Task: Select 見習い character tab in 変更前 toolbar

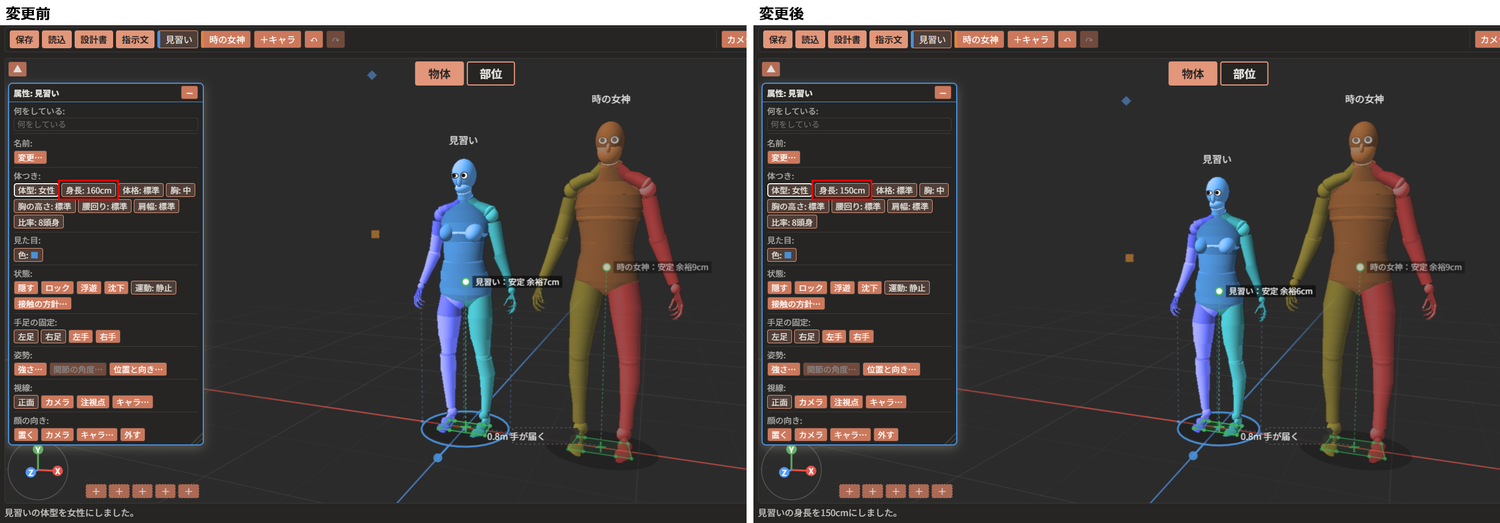Action: 179,40
